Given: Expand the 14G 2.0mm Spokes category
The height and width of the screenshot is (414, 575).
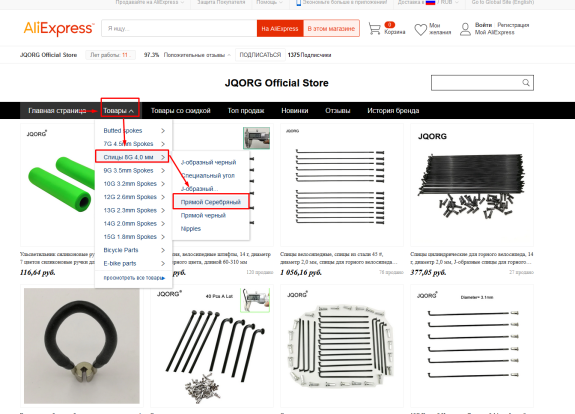Looking at the screenshot, I should (x=133, y=224).
